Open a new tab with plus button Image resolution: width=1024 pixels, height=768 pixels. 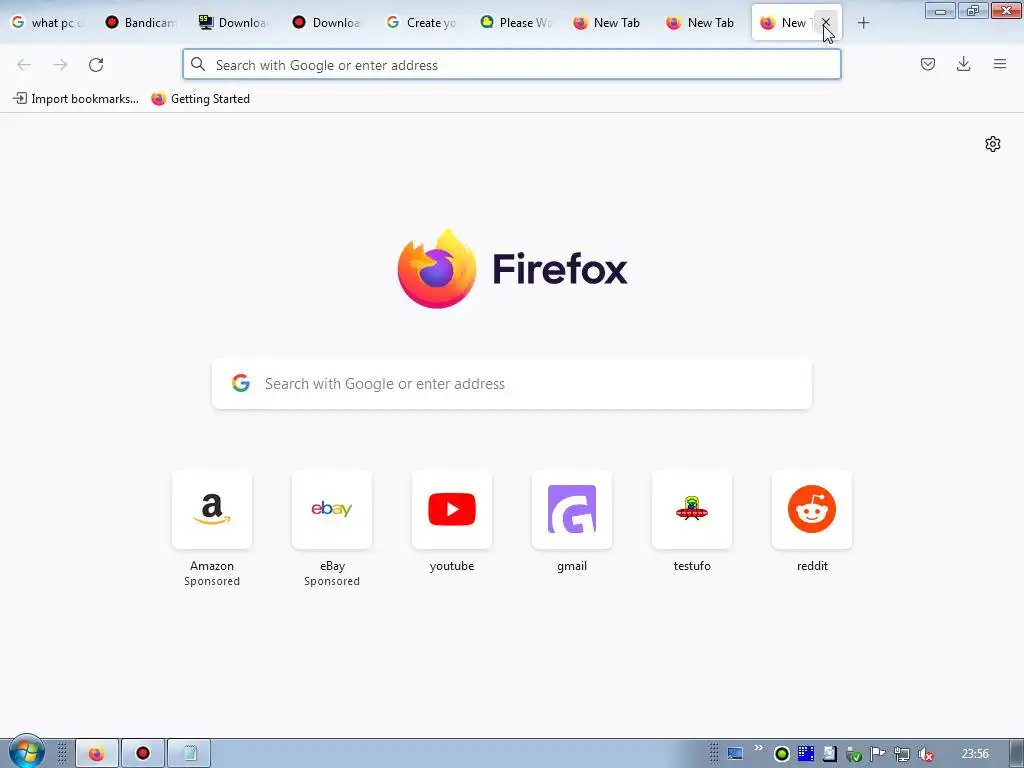click(863, 23)
